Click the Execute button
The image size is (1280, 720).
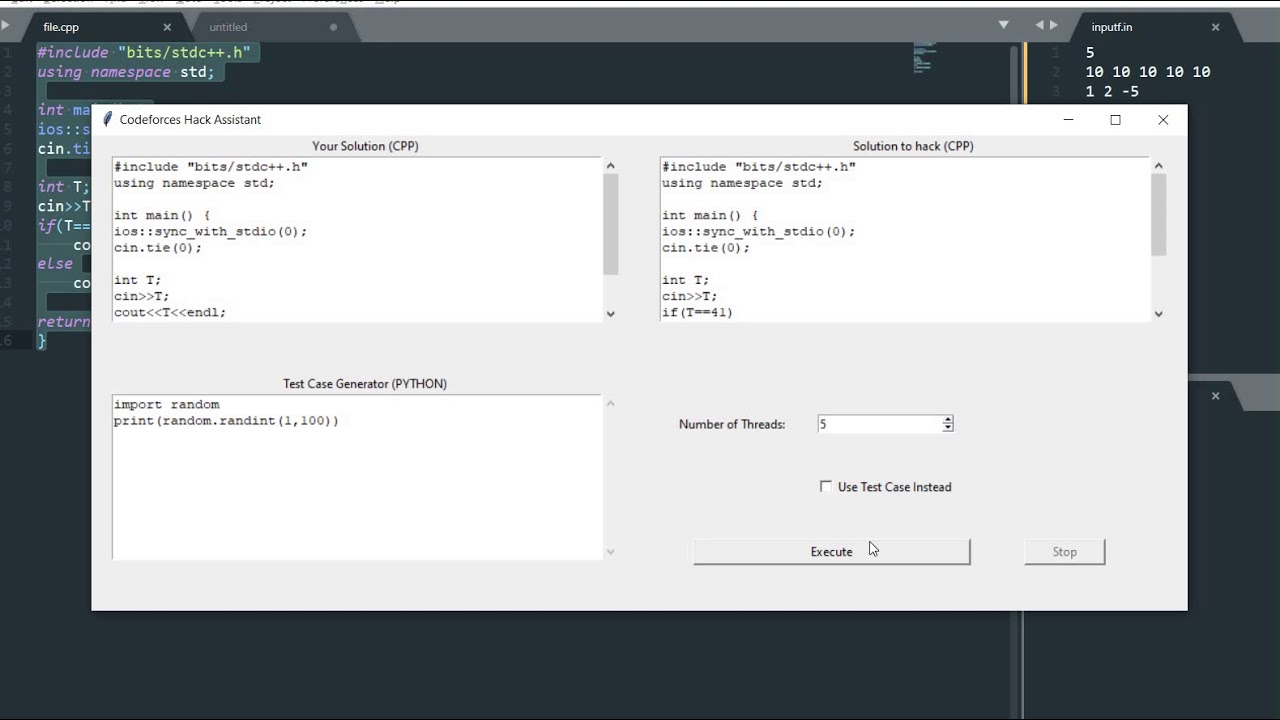coord(832,552)
